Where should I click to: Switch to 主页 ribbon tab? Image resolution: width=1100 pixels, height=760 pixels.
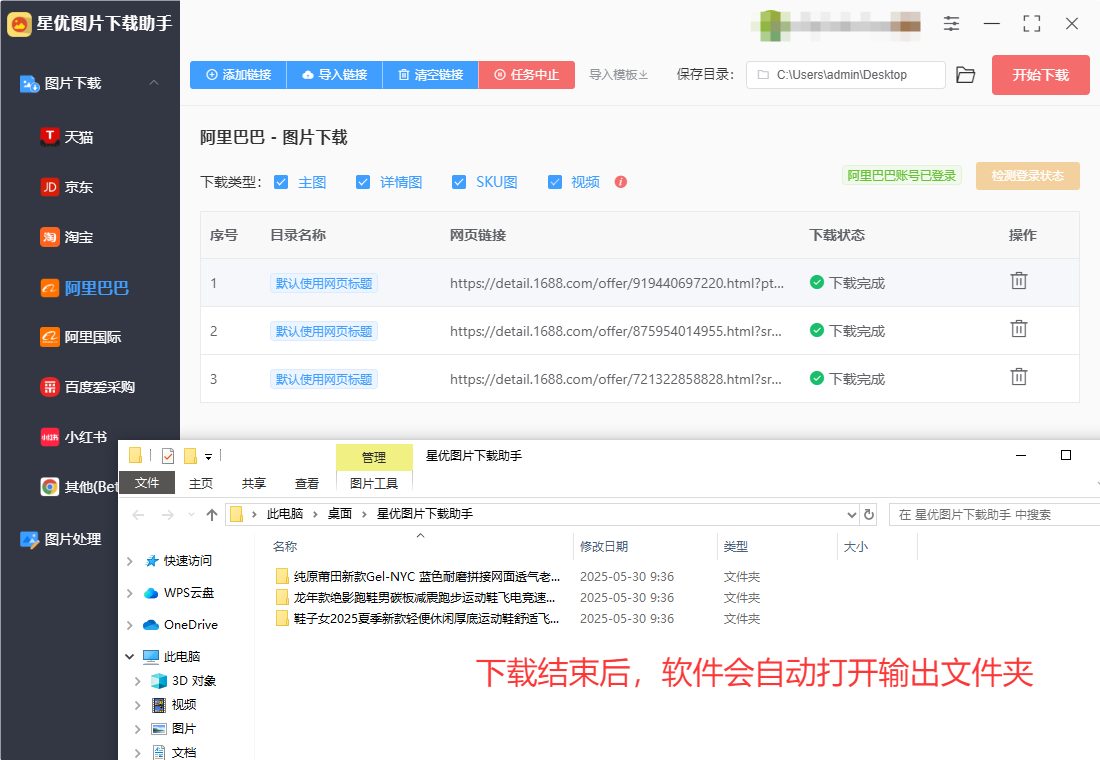click(x=201, y=484)
